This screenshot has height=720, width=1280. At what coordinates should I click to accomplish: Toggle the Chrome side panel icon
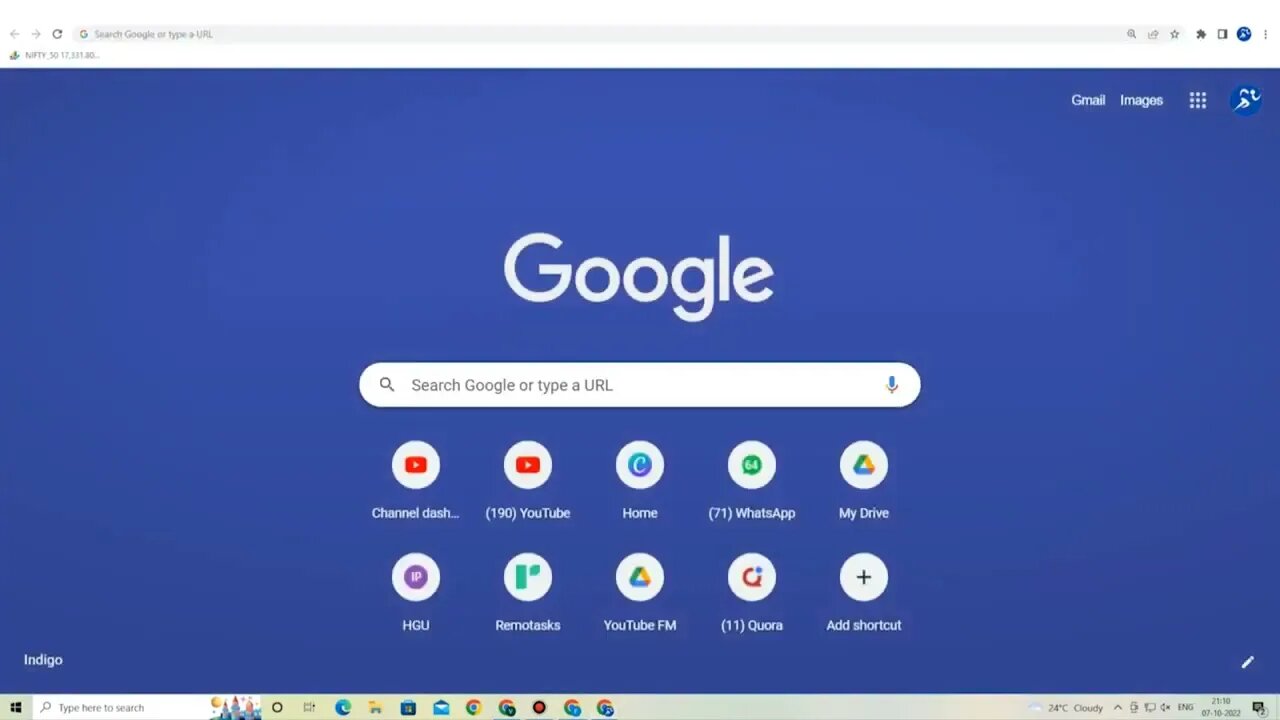click(x=1222, y=34)
